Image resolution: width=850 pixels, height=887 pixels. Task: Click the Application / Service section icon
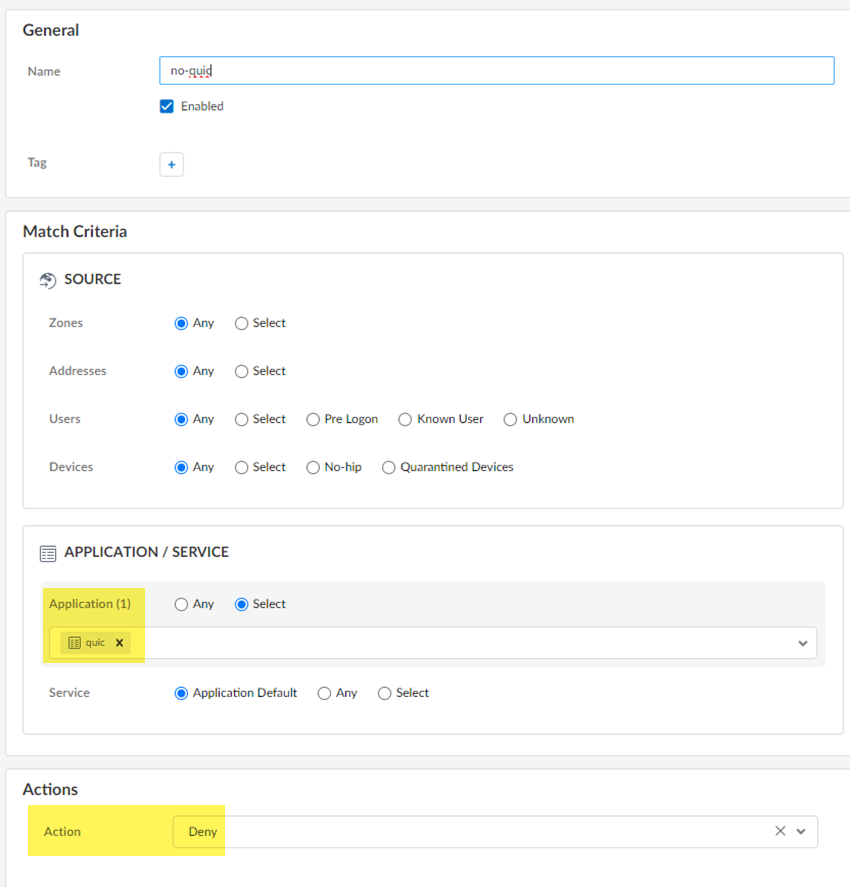point(48,553)
